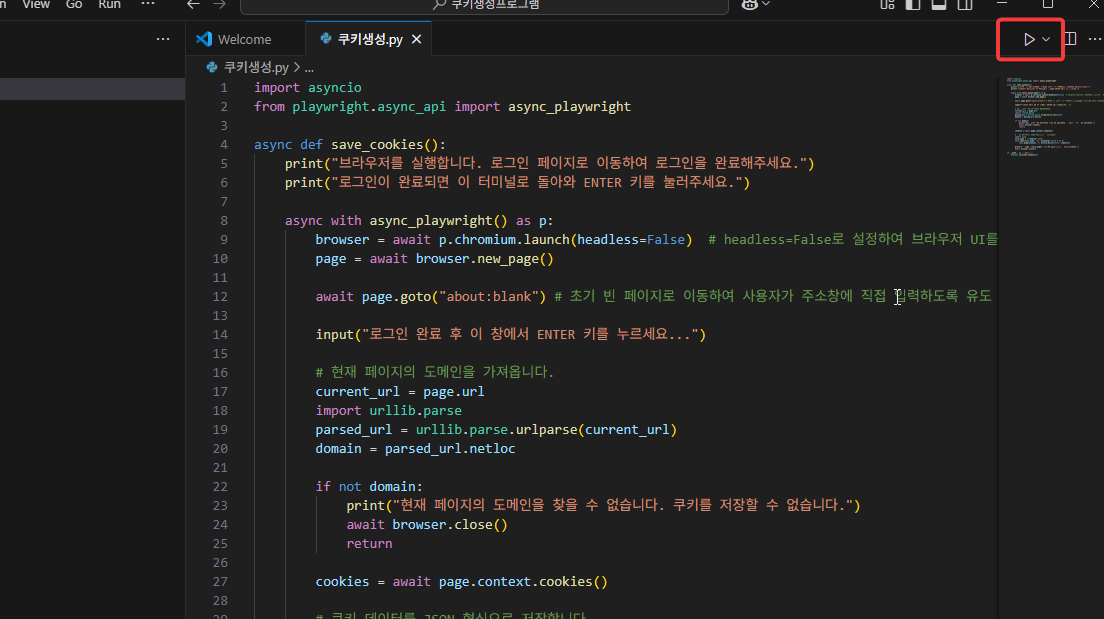
Task: Run the Python file using the play button
Action: (1029, 38)
